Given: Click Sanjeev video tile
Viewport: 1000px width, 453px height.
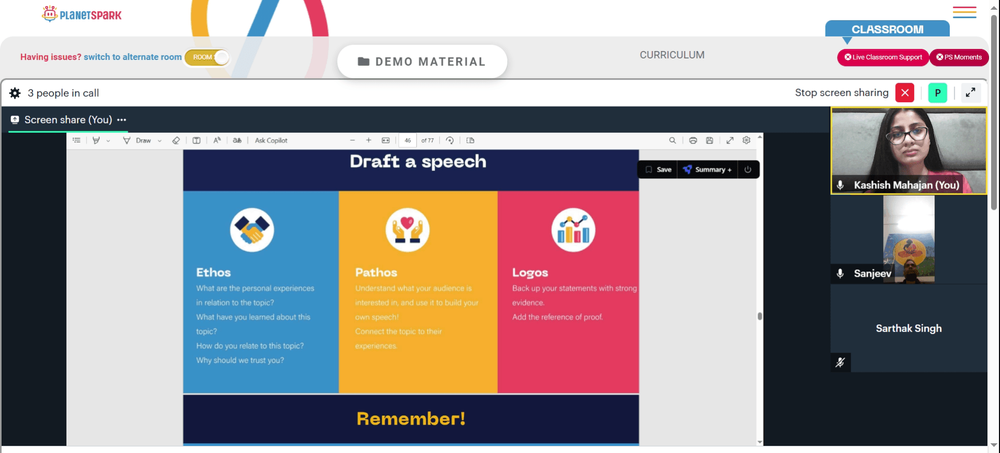Looking at the screenshot, I should pyautogui.click(x=909, y=239).
